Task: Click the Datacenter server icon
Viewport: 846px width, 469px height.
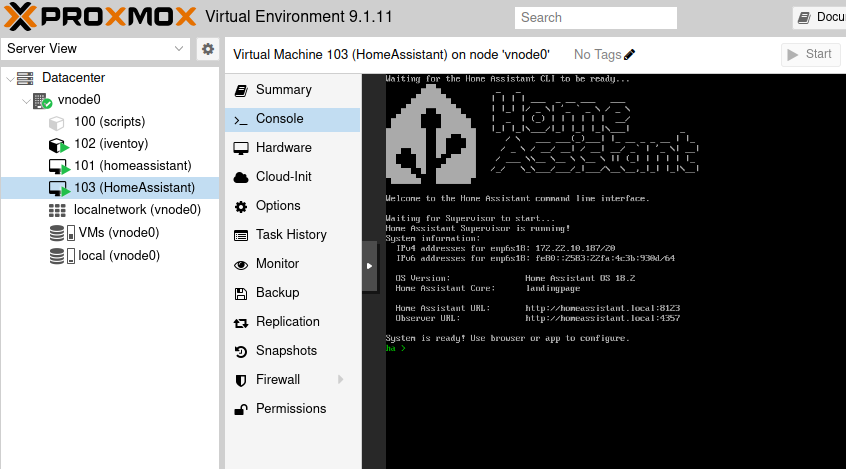Action: click(25, 78)
